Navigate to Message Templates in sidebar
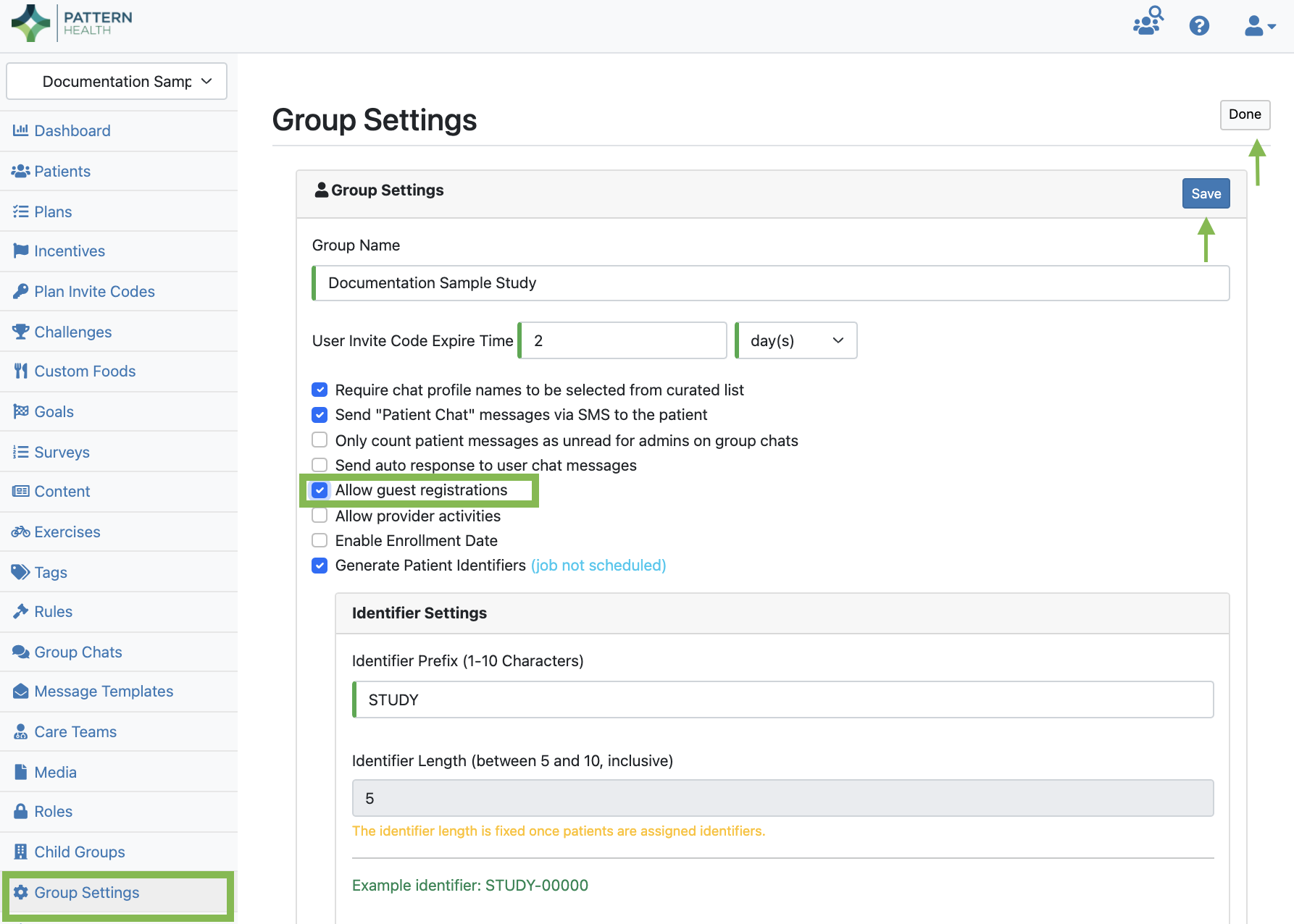1294x924 pixels. coord(104,692)
